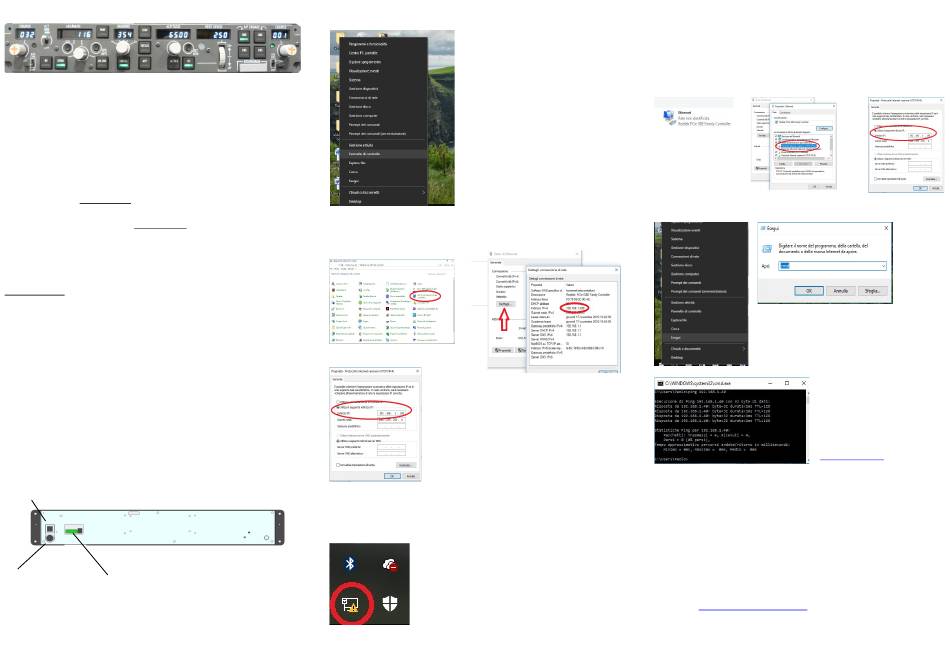The width and height of the screenshot is (950, 667).
Task: Push the N1 button on the MCP
Action: [x=46, y=62]
